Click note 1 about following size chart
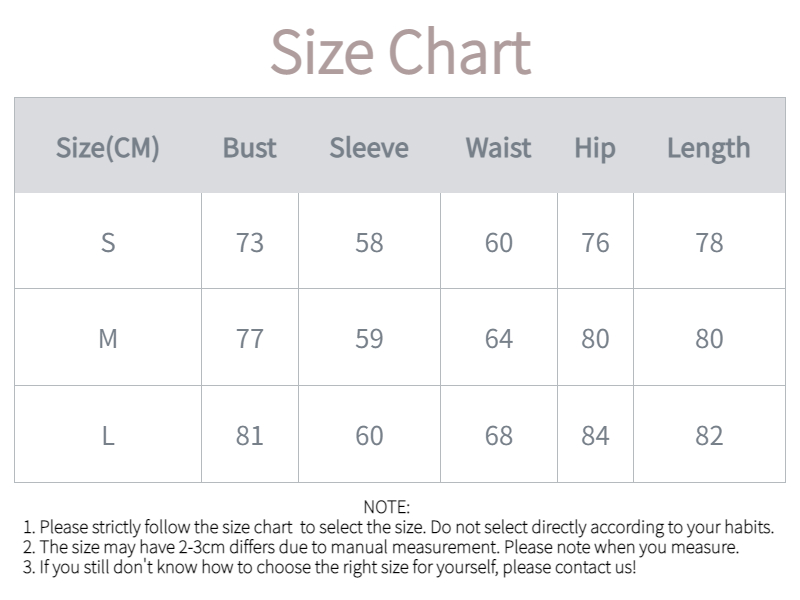The image size is (800, 600). click(x=398, y=527)
